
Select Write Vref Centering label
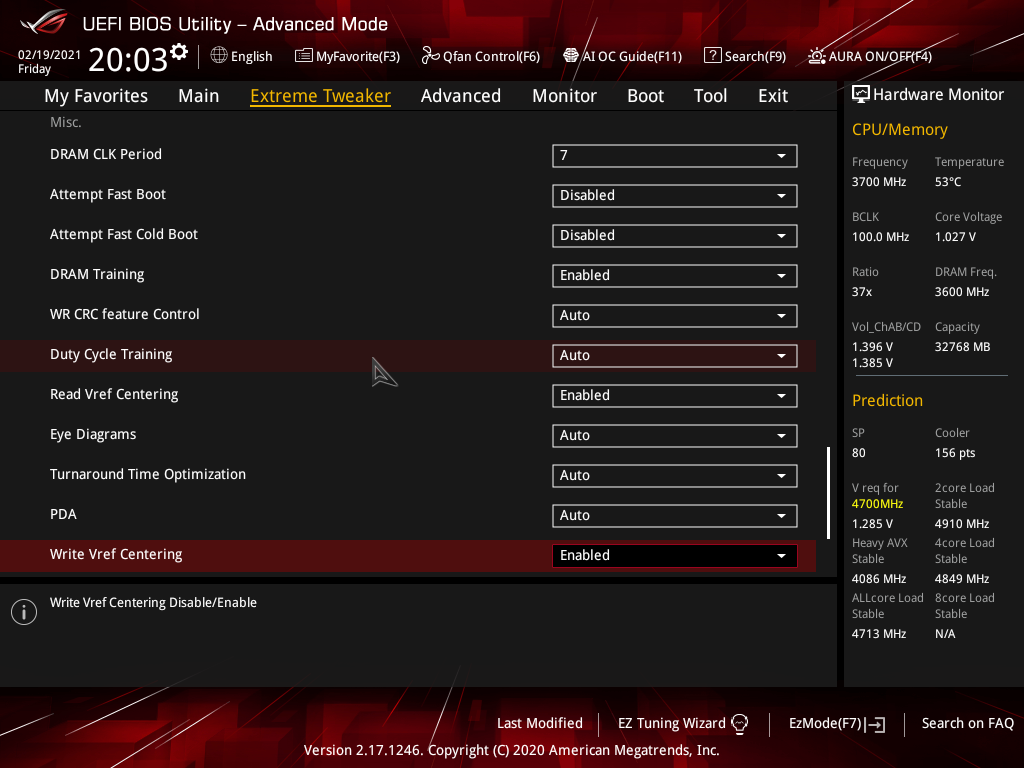(116, 554)
